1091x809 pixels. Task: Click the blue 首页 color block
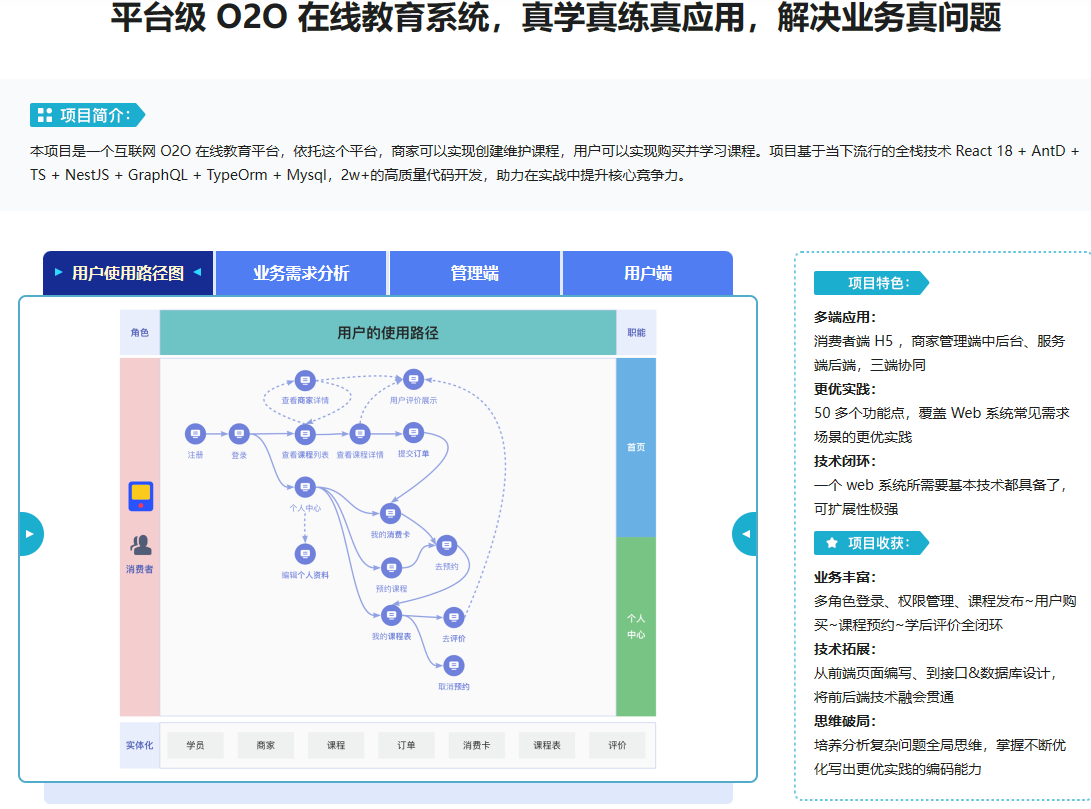[x=636, y=447]
